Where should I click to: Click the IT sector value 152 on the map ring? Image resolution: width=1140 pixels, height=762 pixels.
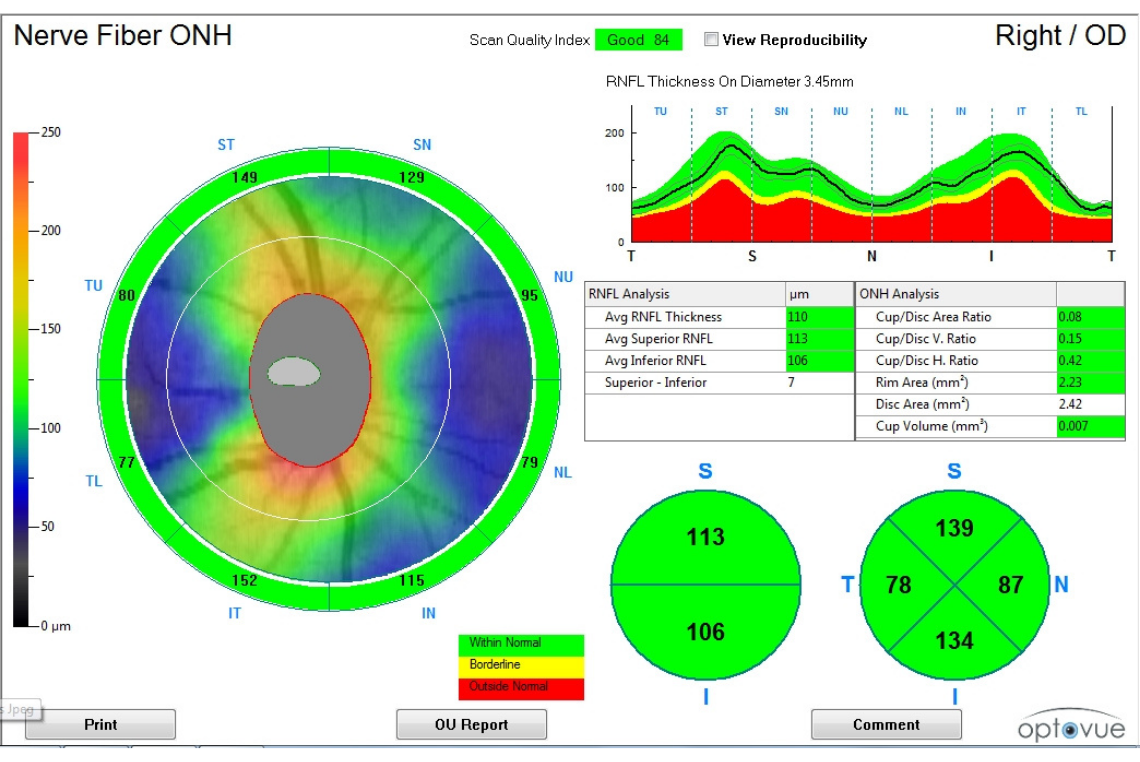coord(244,580)
